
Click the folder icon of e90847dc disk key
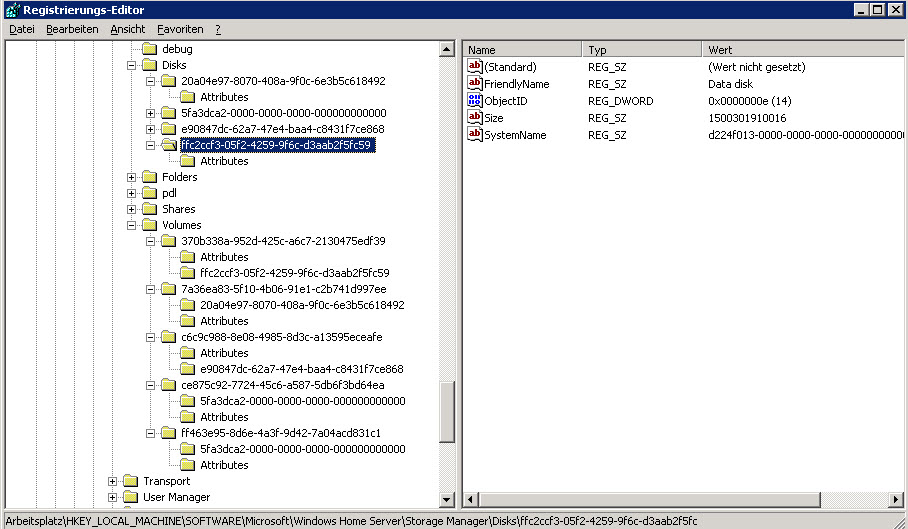tap(169, 129)
